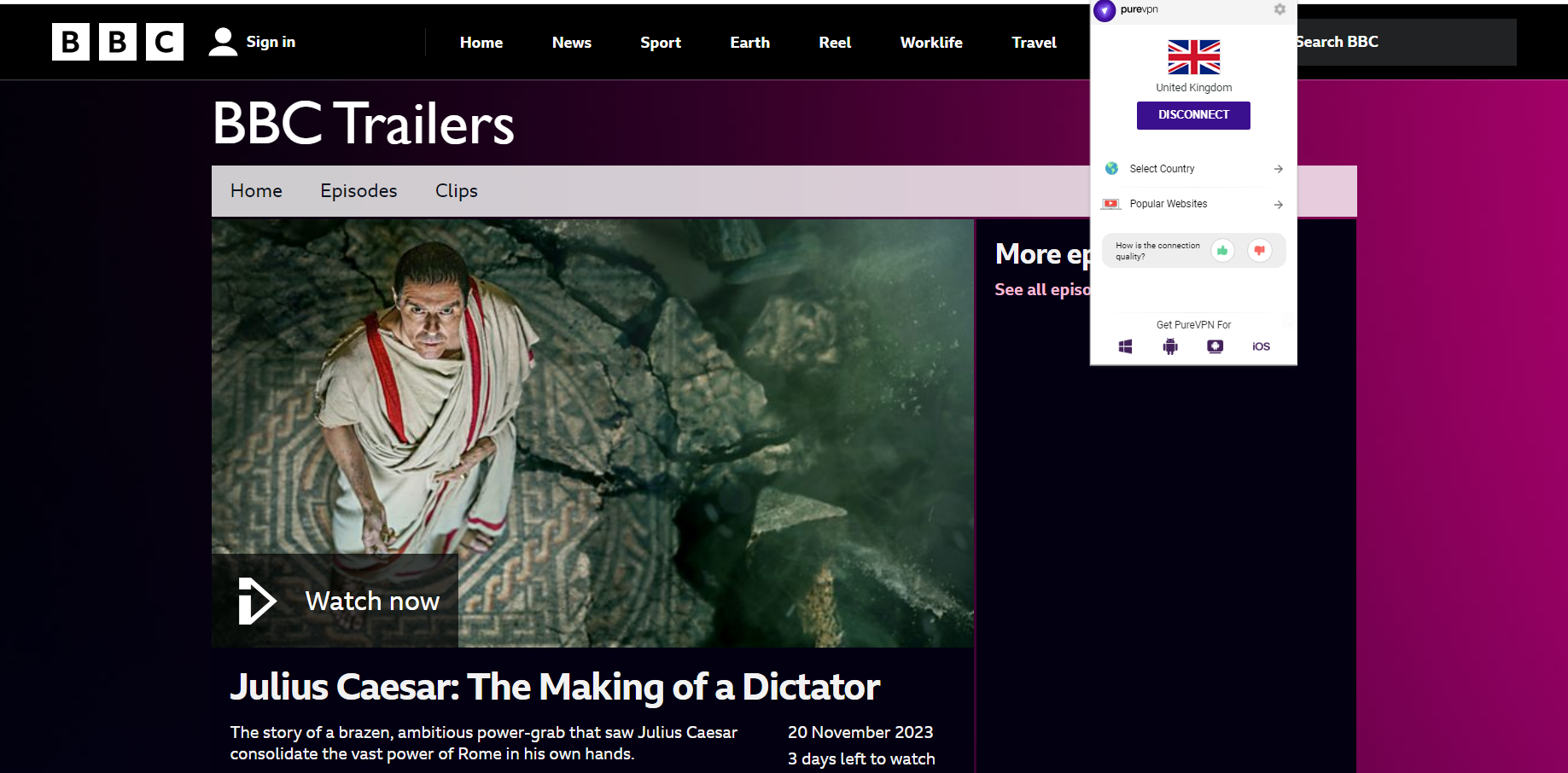The width and height of the screenshot is (1568, 773).
Task: Open PureVPN settings gear
Action: [x=1279, y=9]
